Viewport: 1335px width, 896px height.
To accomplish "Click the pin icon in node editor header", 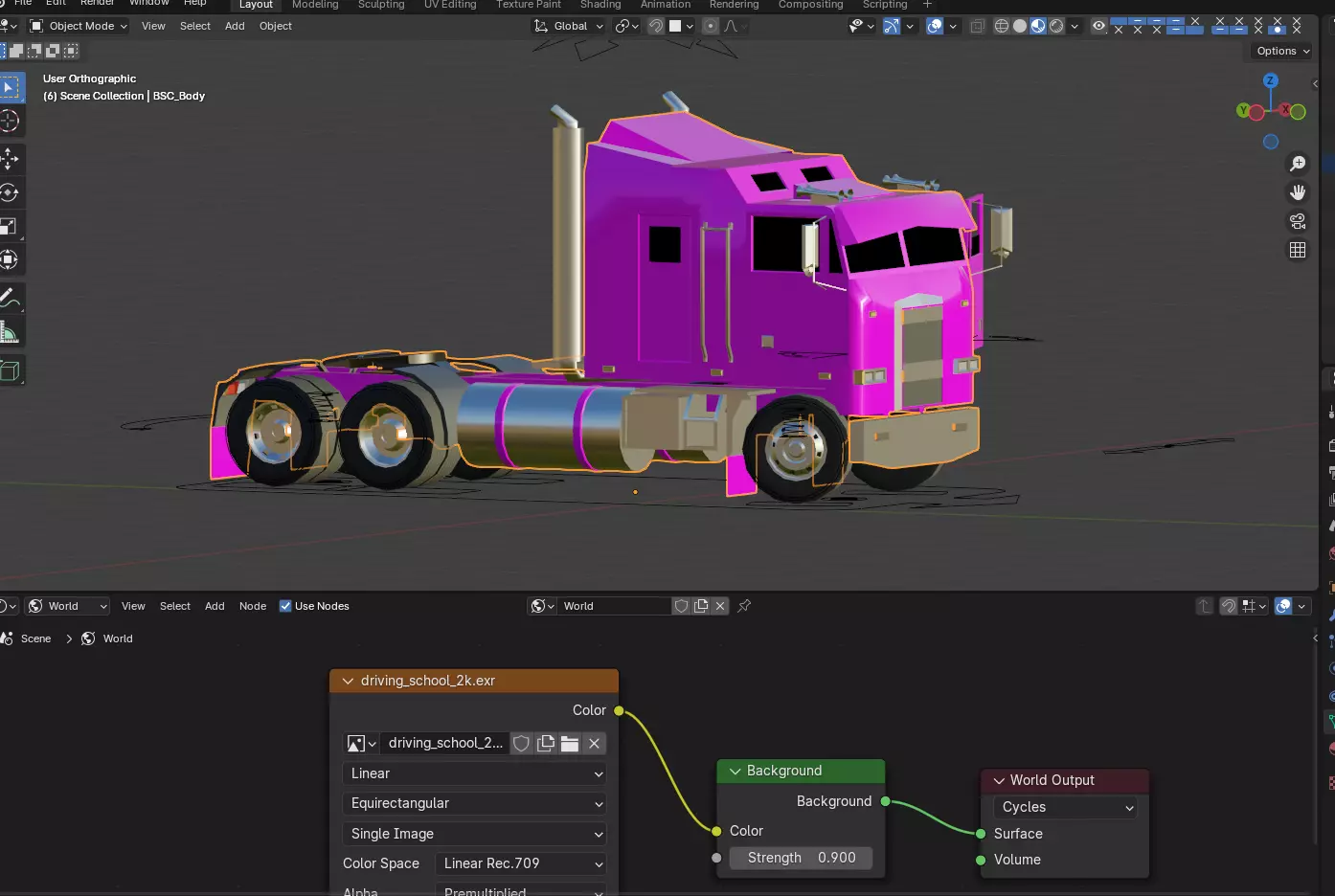I will pyautogui.click(x=744, y=606).
